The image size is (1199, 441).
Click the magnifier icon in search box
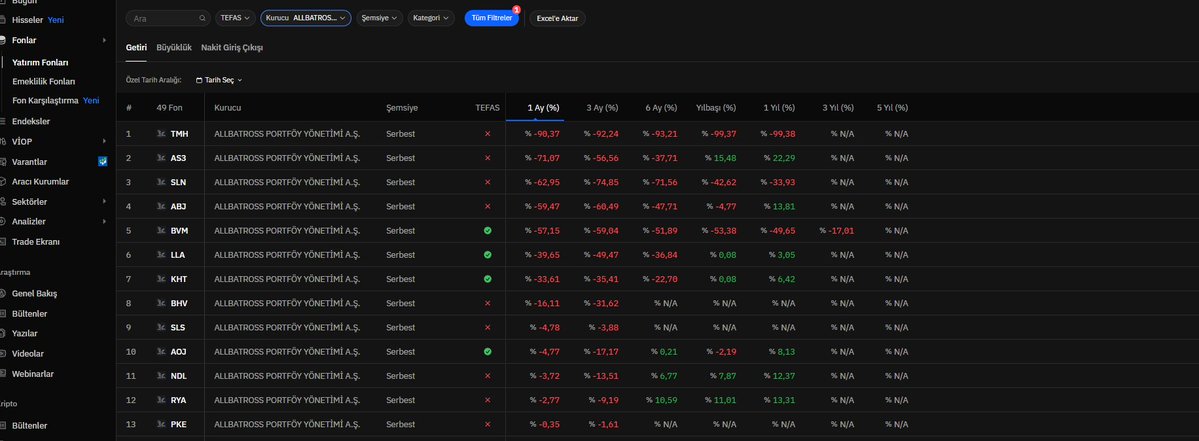tap(202, 18)
